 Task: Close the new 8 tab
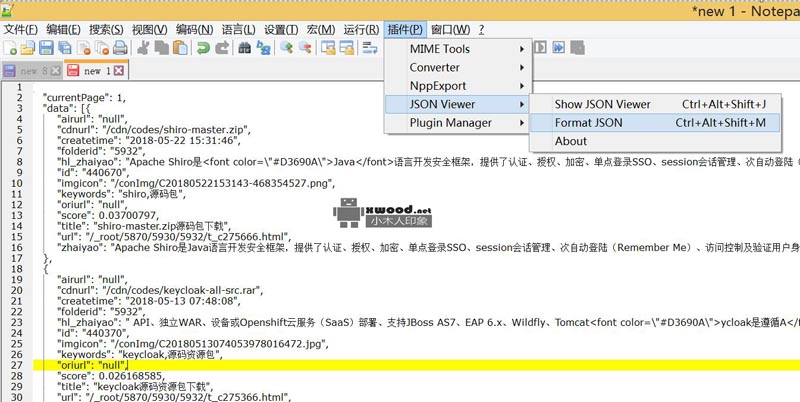(x=55, y=71)
